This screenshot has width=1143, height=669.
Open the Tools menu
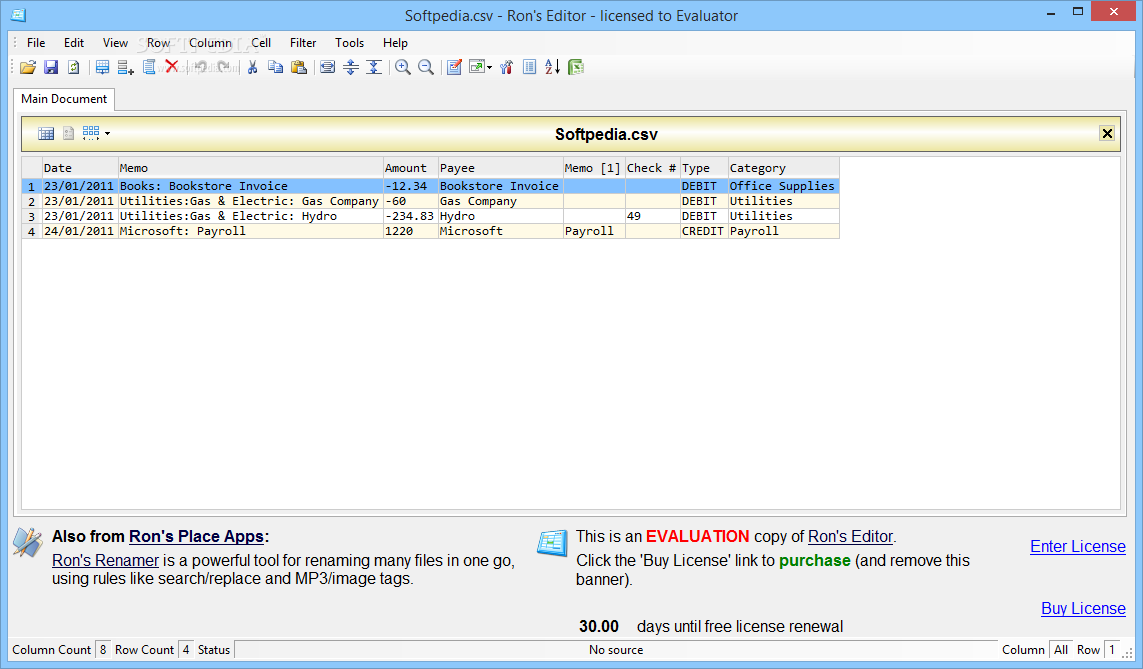[349, 43]
